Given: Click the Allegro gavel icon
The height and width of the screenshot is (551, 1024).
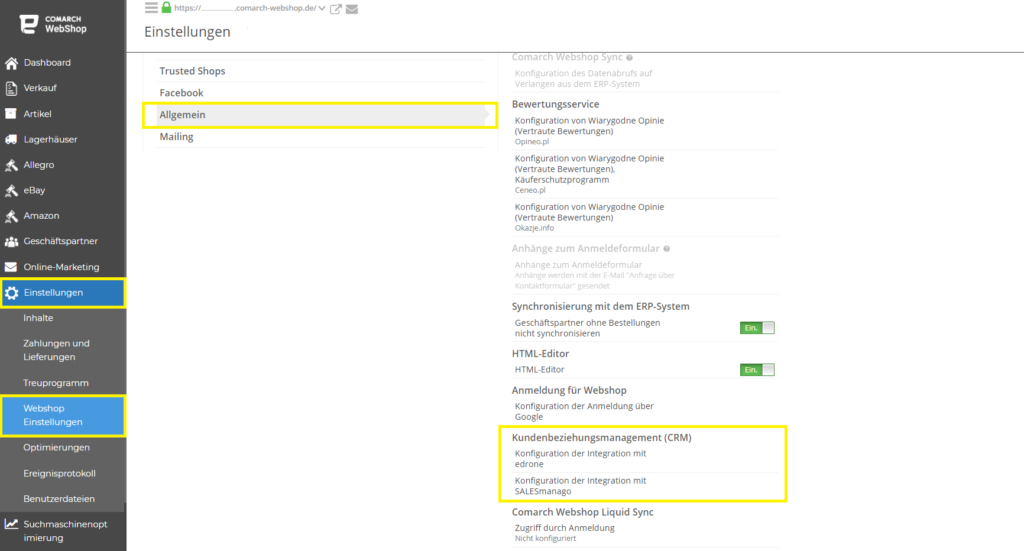Looking at the screenshot, I should point(11,165).
